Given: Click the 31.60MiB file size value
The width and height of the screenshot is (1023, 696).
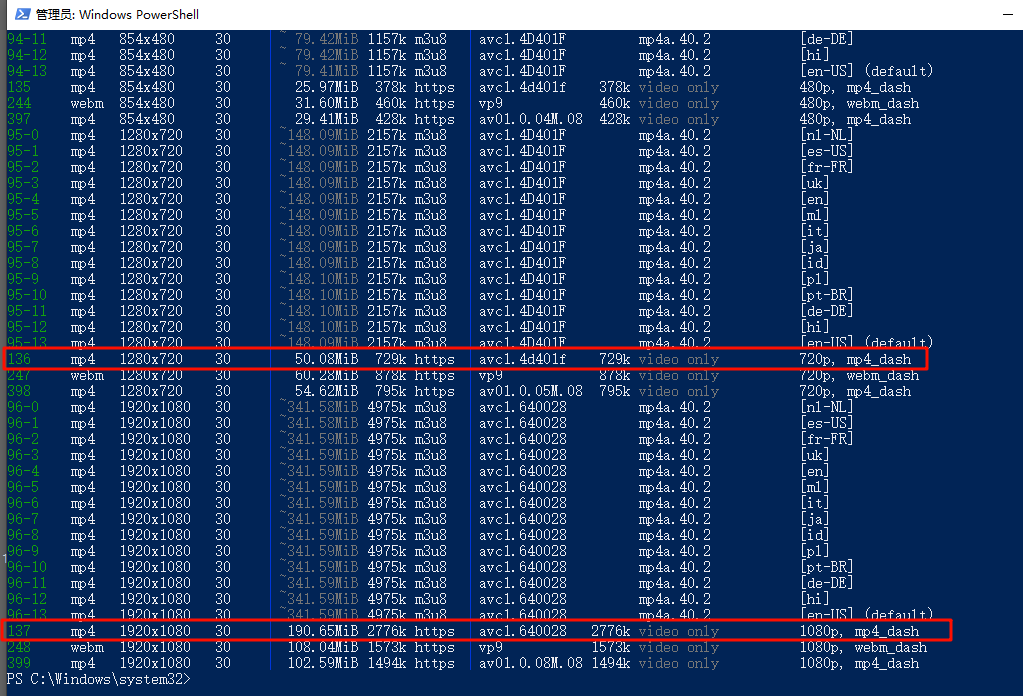Looking at the screenshot, I should (x=324, y=103).
